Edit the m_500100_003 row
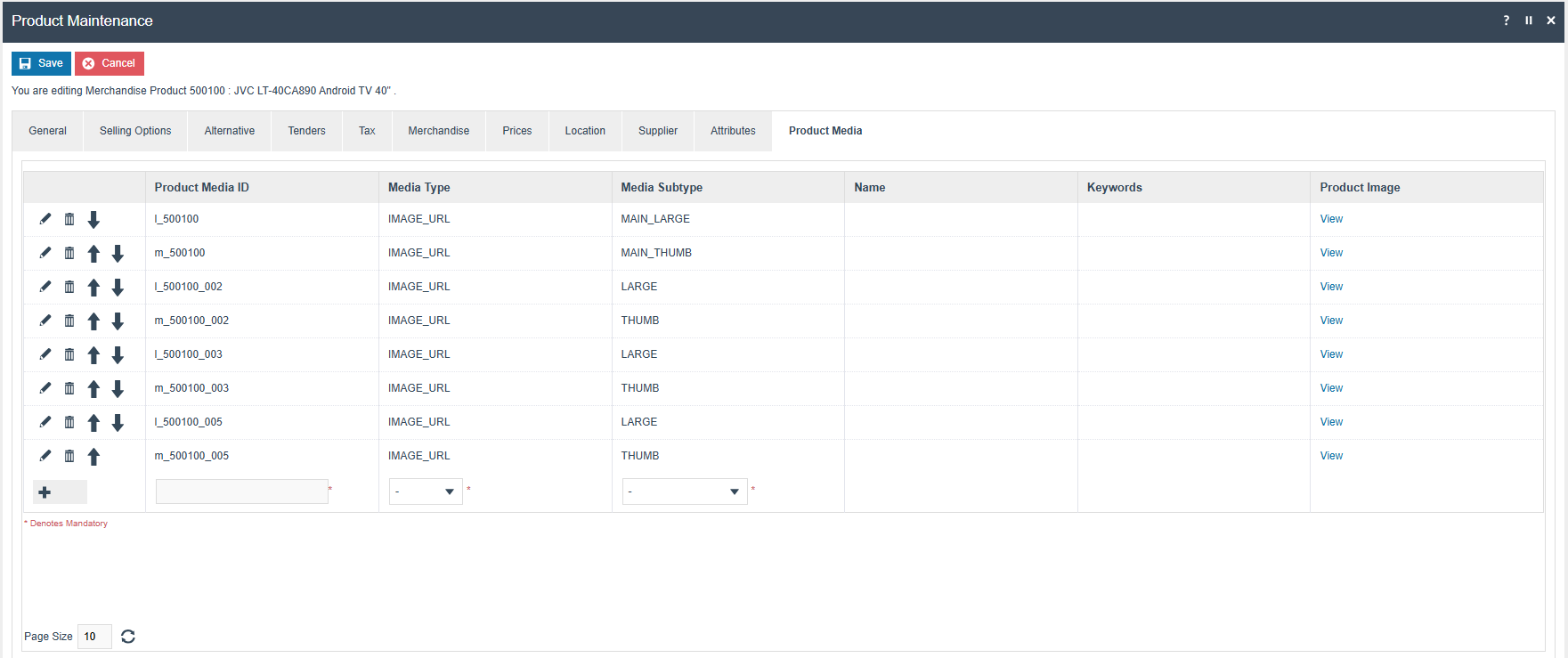 (x=45, y=388)
